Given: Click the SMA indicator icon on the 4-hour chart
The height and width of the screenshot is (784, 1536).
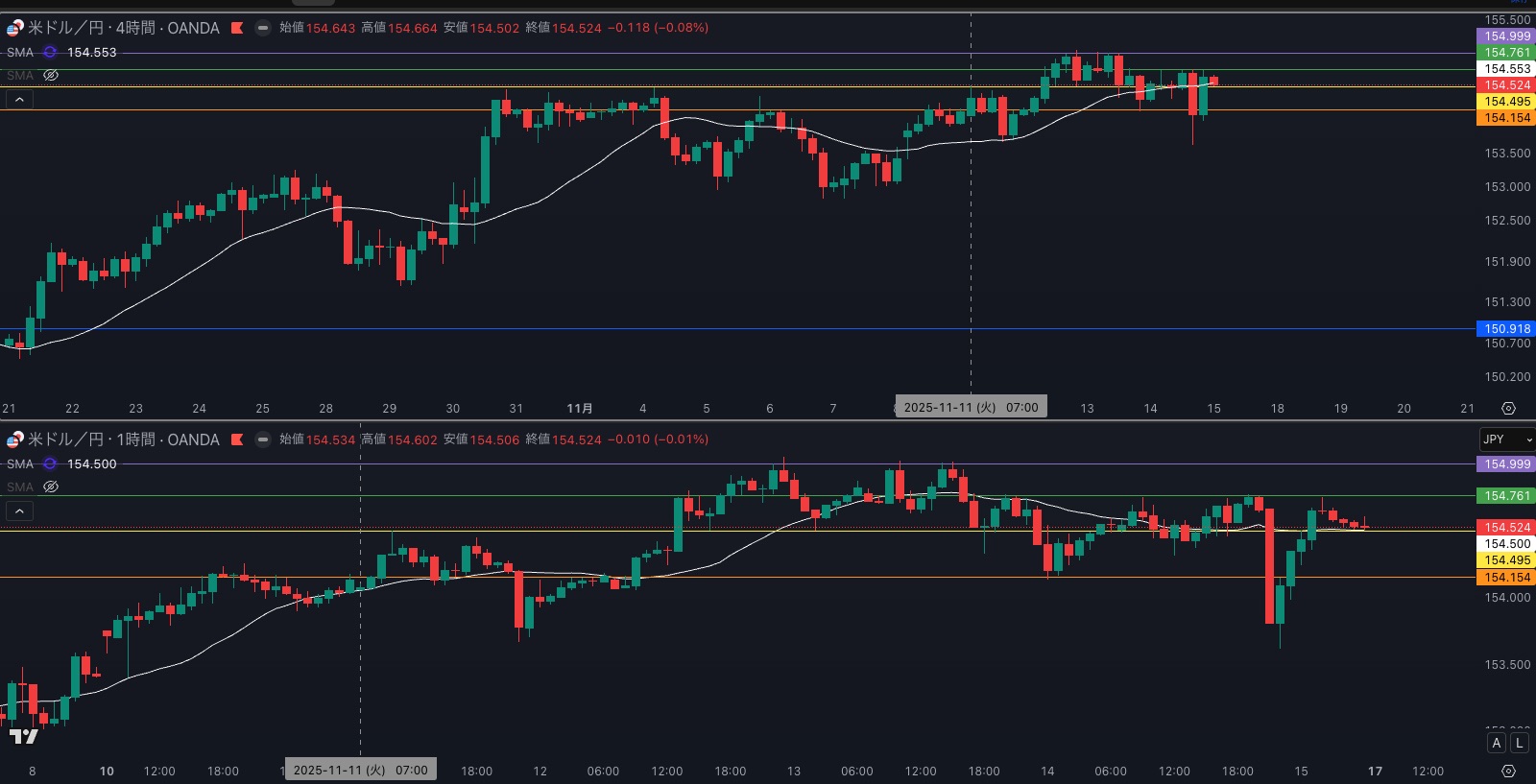Looking at the screenshot, I should (50, 53).
